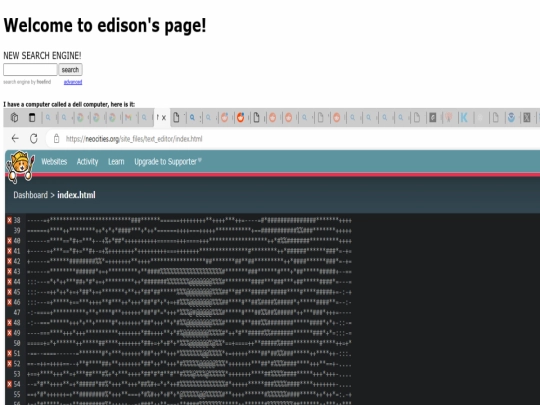Click the dell computer caption text
Image resolution: width=540 pixels, height=405 pixels.
pos(69,104)
